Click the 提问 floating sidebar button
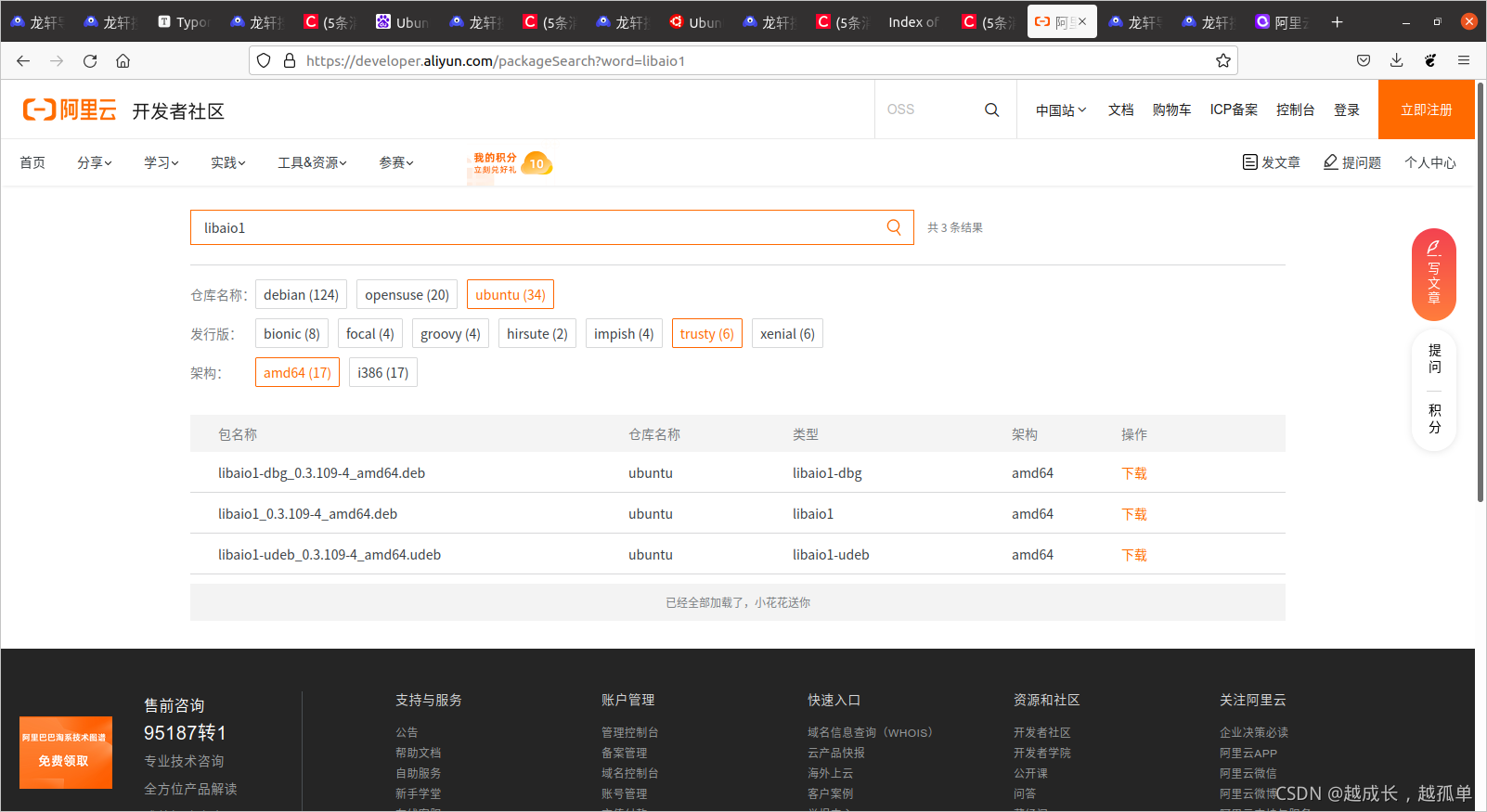The height and width of the screenshot is (812, 1487). pyautogui.click(x=1434, y=358)
